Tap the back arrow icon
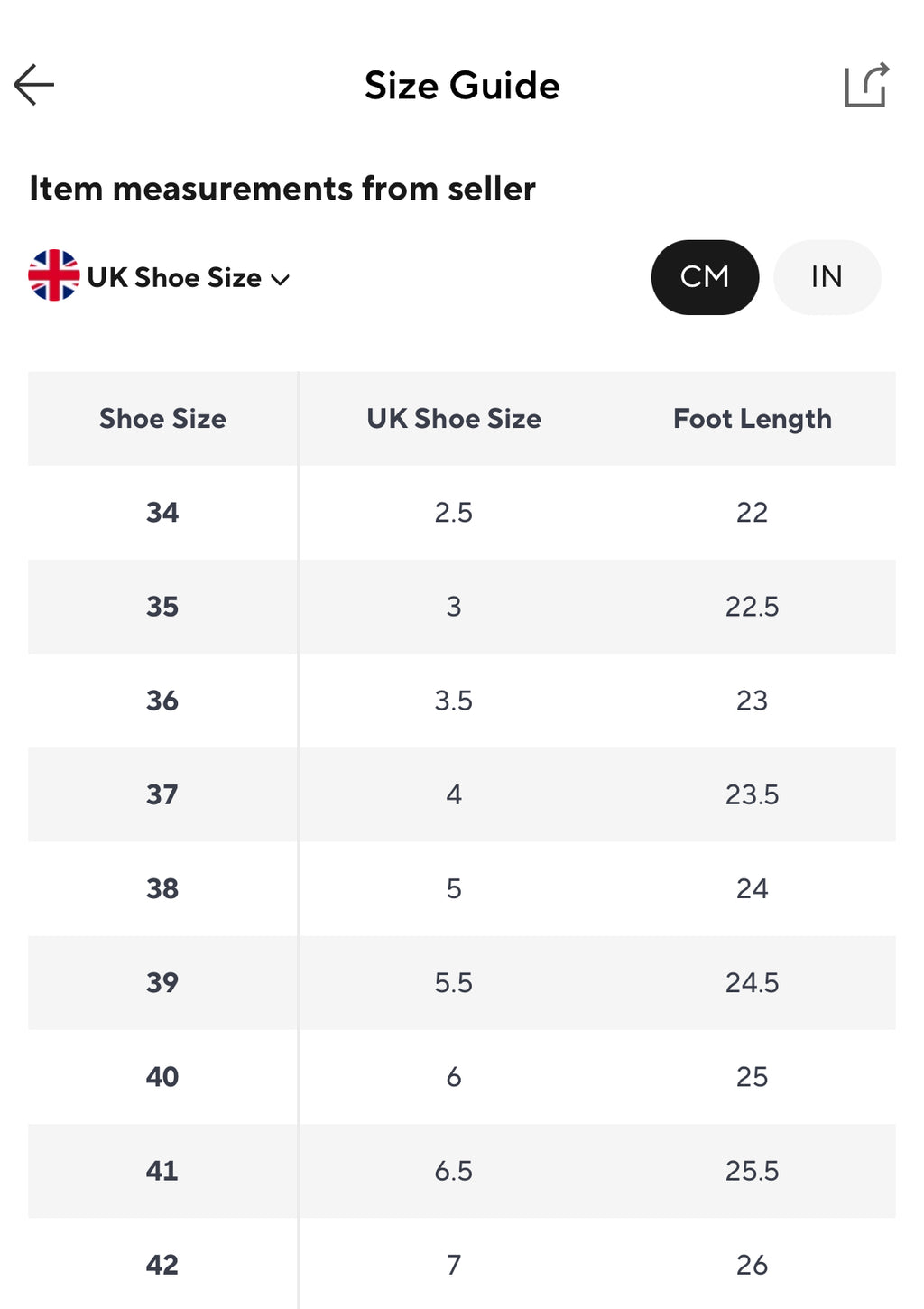 34,85
